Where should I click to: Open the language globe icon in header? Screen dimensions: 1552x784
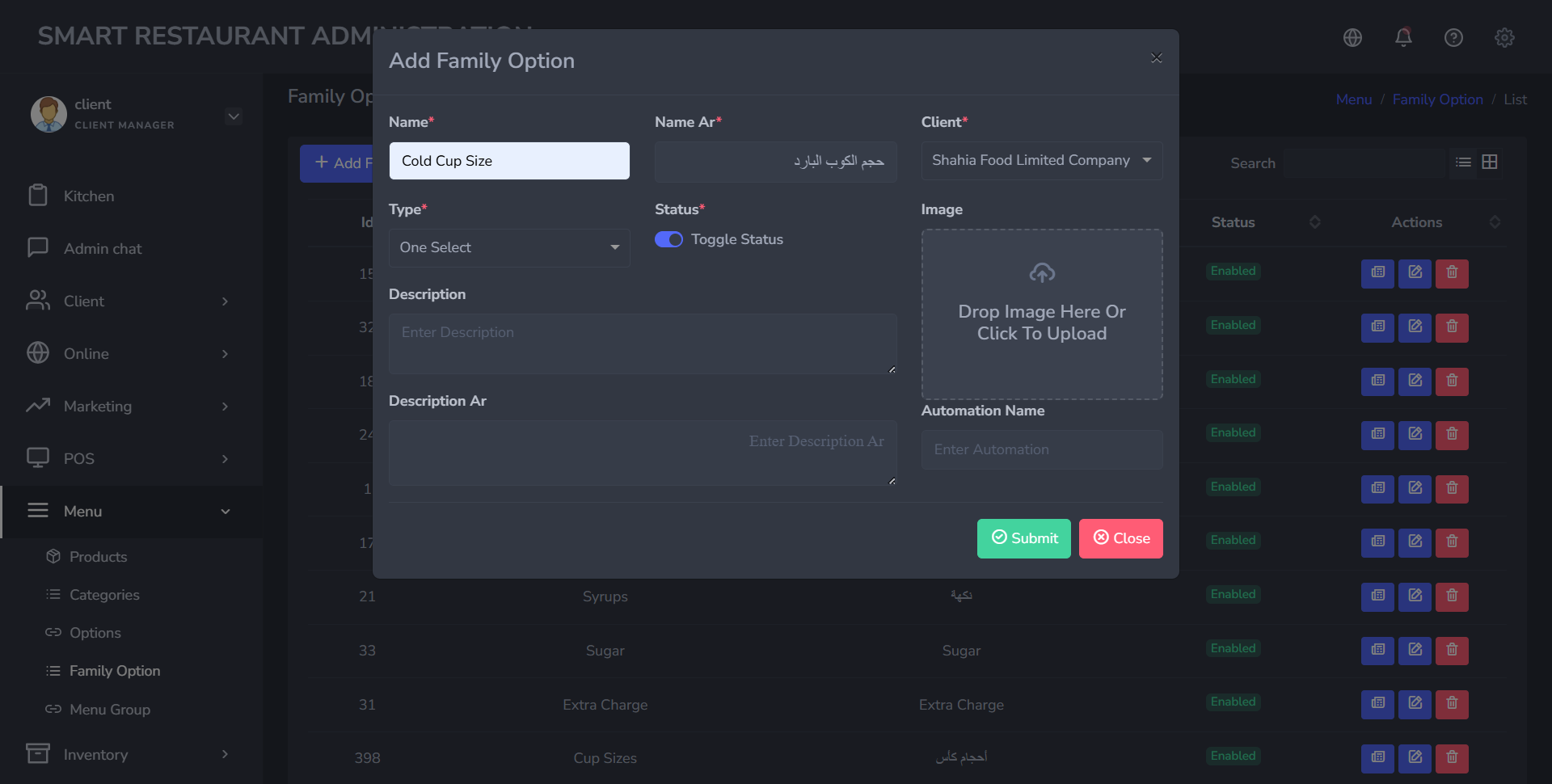click(1352, 37)
